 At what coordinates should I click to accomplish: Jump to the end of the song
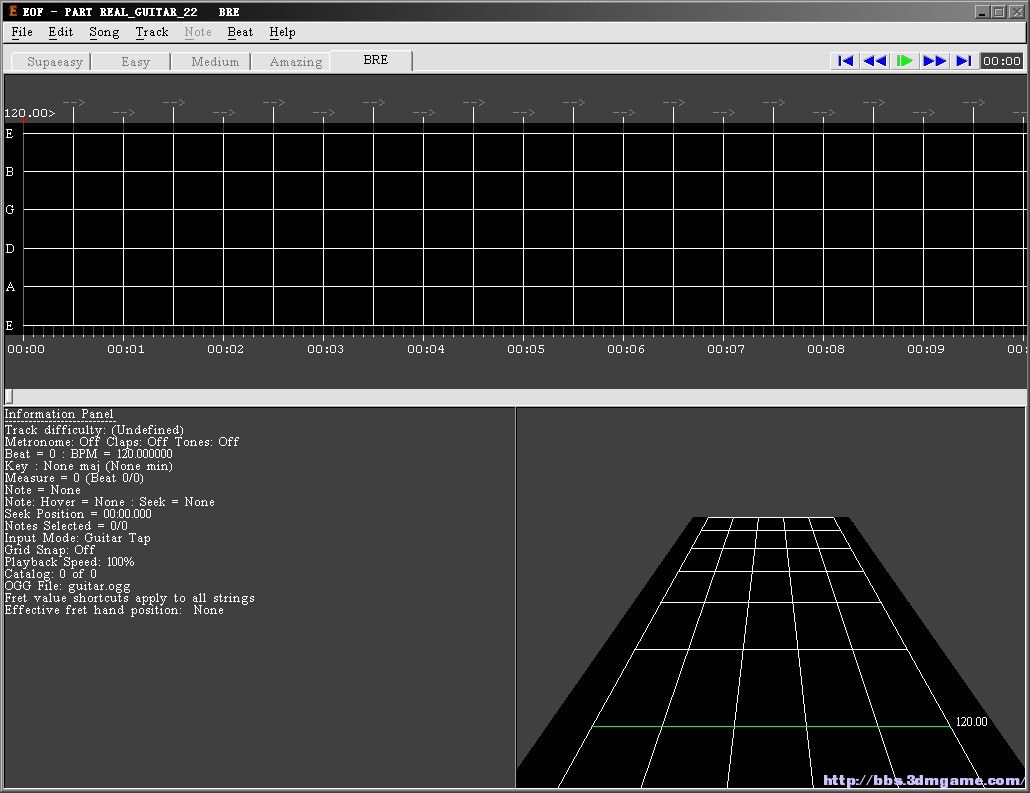964,61
